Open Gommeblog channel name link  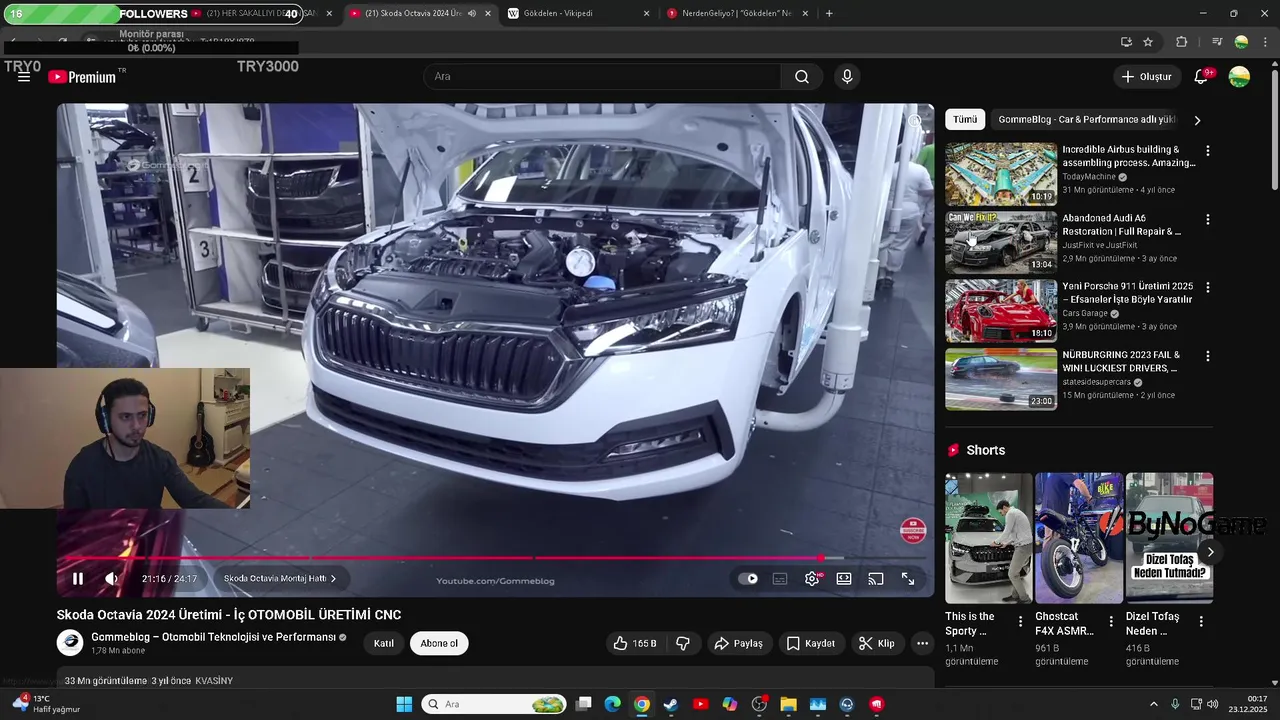tap(213, 637)
